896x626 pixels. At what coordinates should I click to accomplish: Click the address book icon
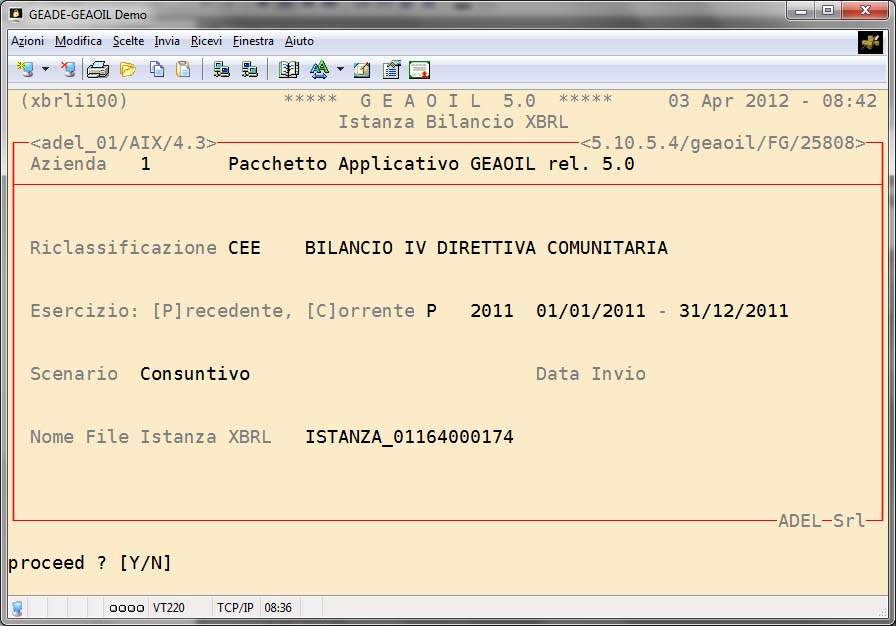coord(289,70)
